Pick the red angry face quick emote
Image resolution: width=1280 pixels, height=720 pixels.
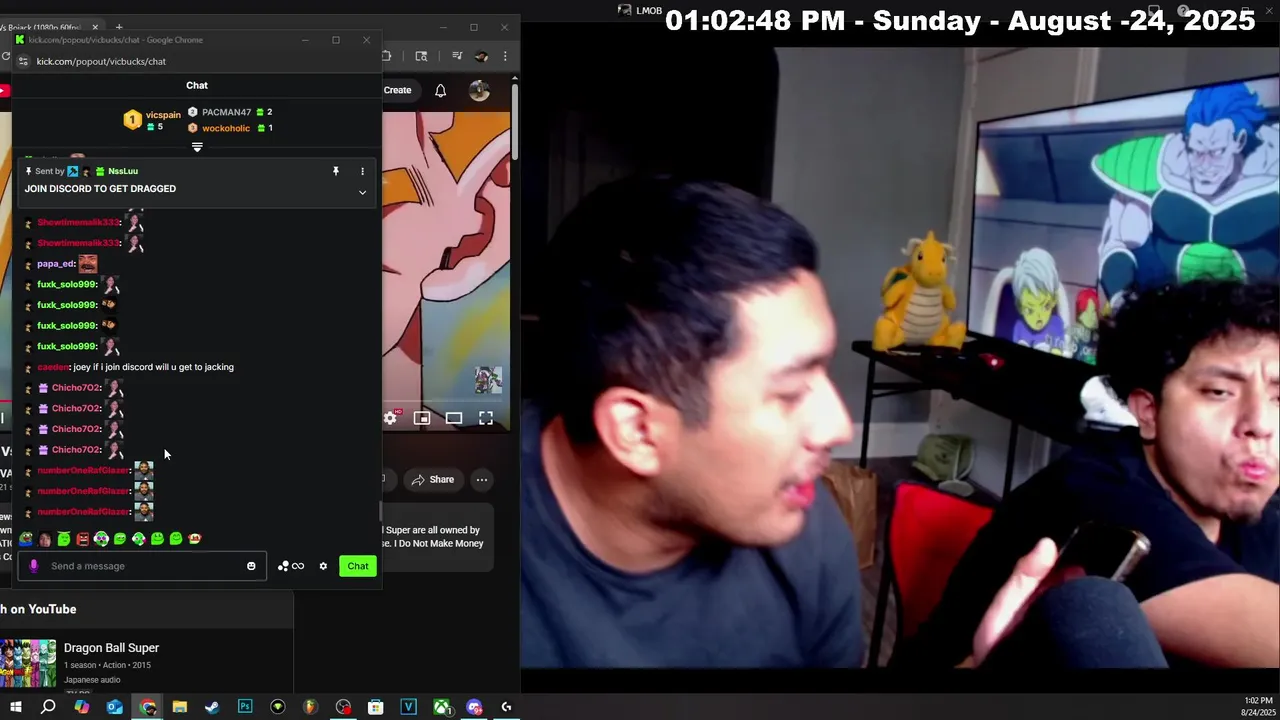click(82, 539)
